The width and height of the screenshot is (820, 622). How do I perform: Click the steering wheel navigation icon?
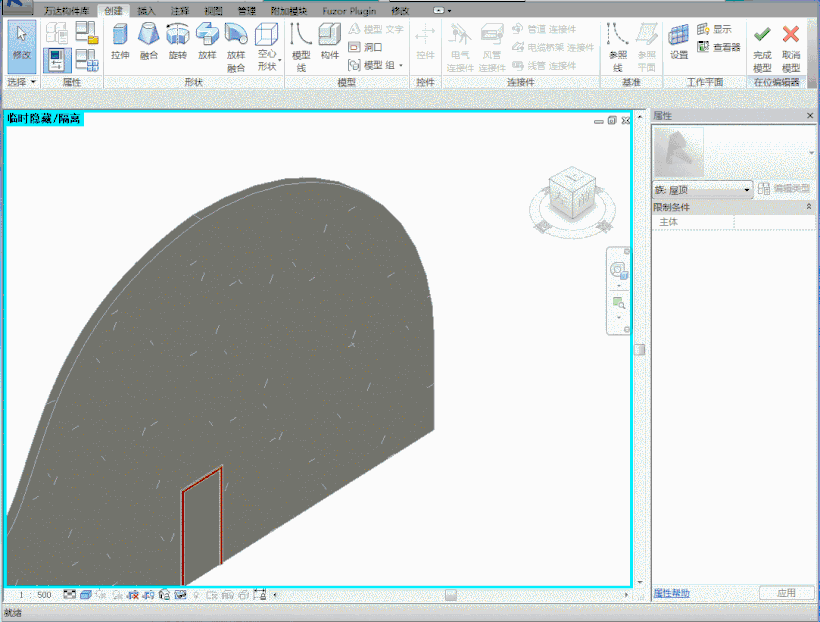(619, 270)
